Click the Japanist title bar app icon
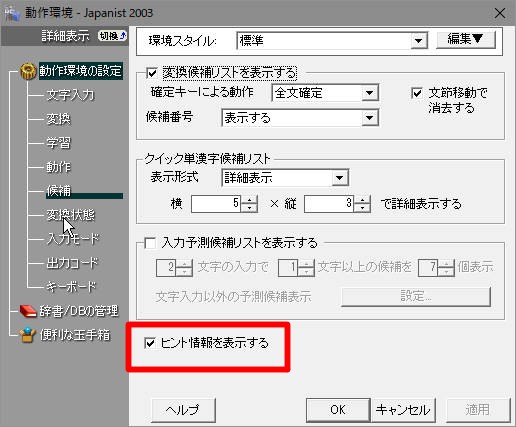 pyautogui.click(x=12, y=13)
